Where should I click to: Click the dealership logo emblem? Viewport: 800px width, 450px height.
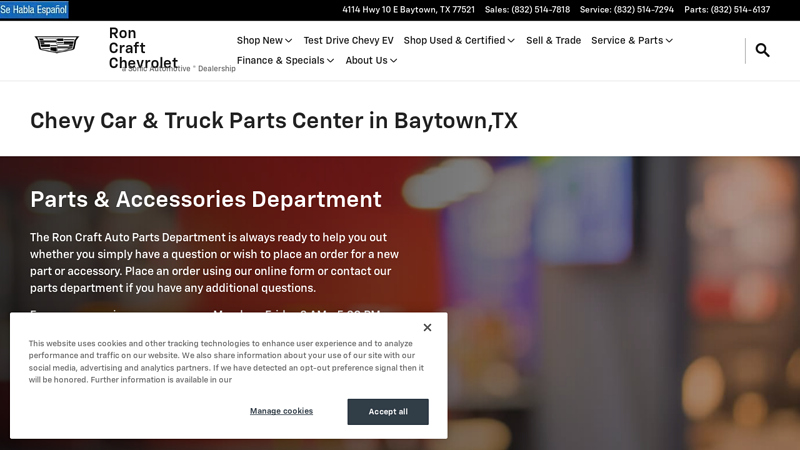click(x=57, y=44)
